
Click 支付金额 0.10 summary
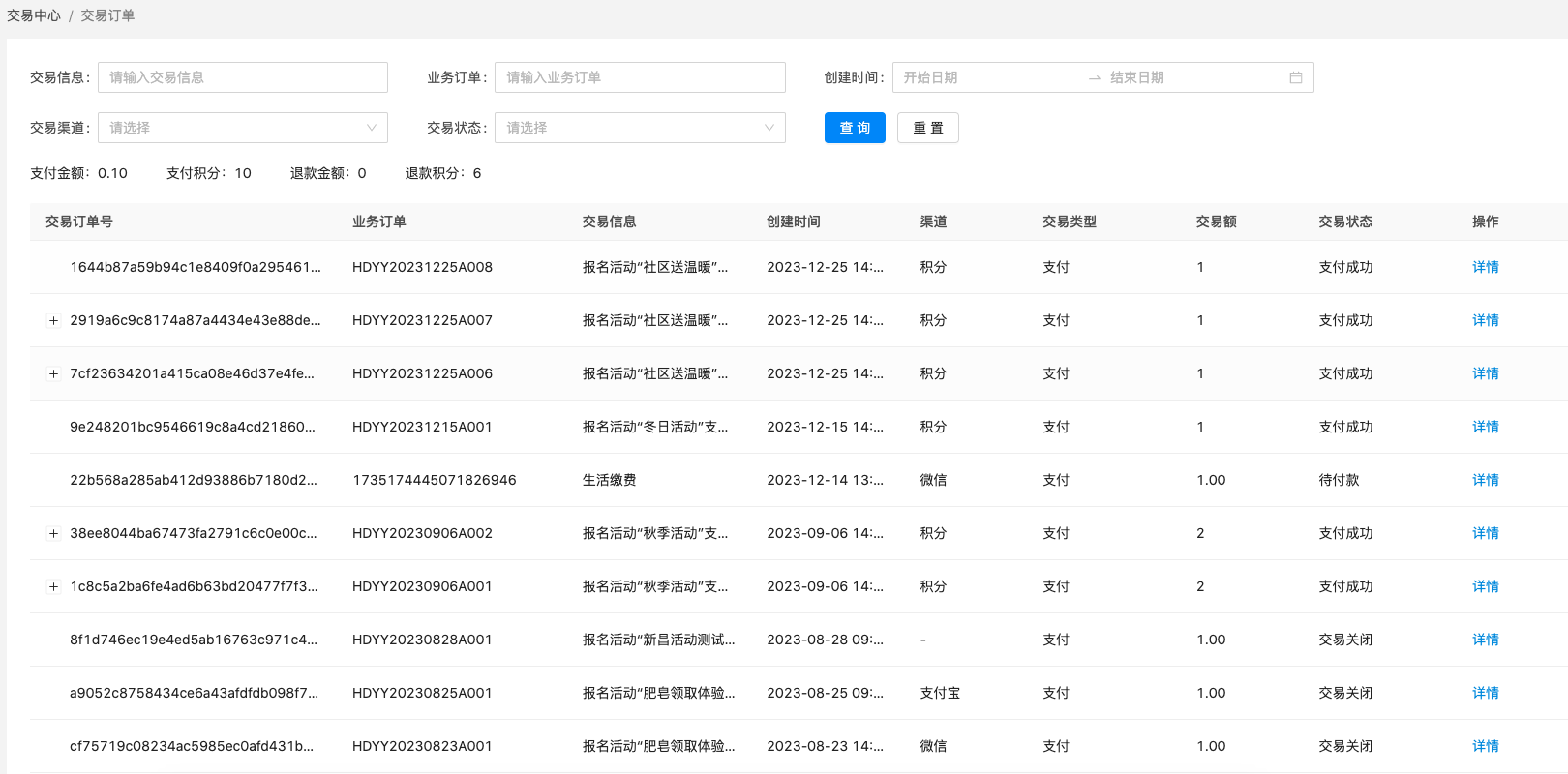(78, 173)
